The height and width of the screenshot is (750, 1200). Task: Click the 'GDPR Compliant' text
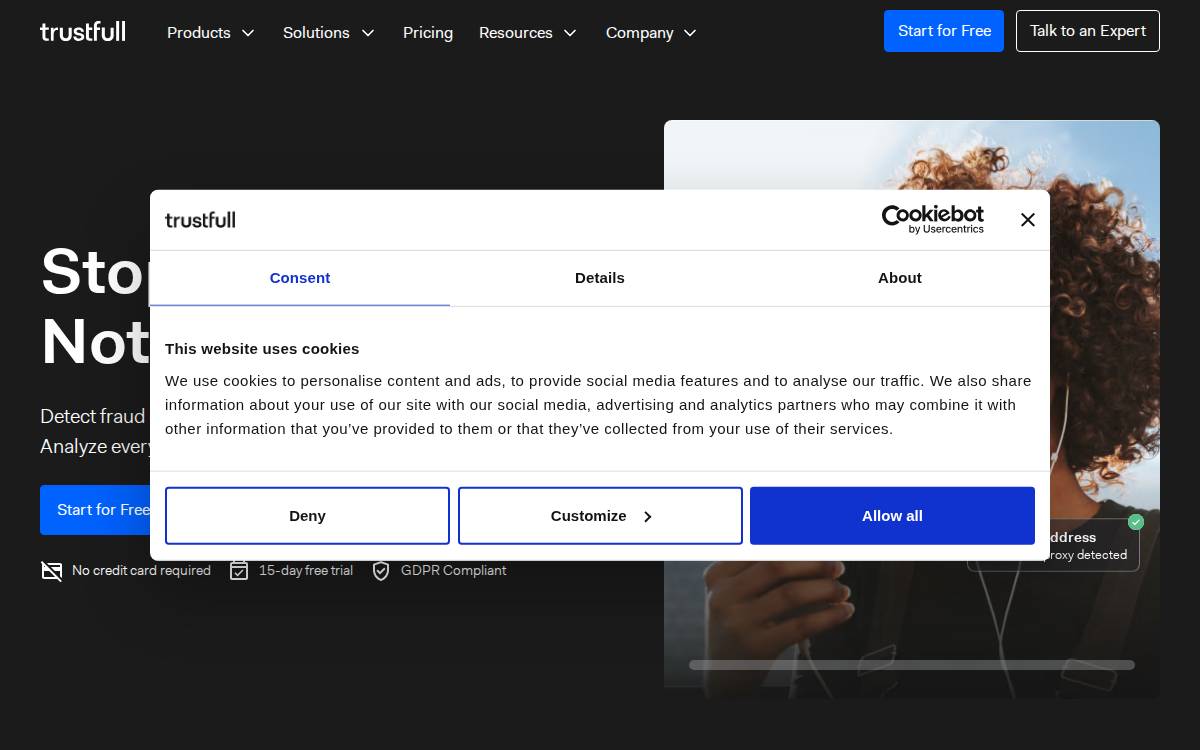pos(454,570)
